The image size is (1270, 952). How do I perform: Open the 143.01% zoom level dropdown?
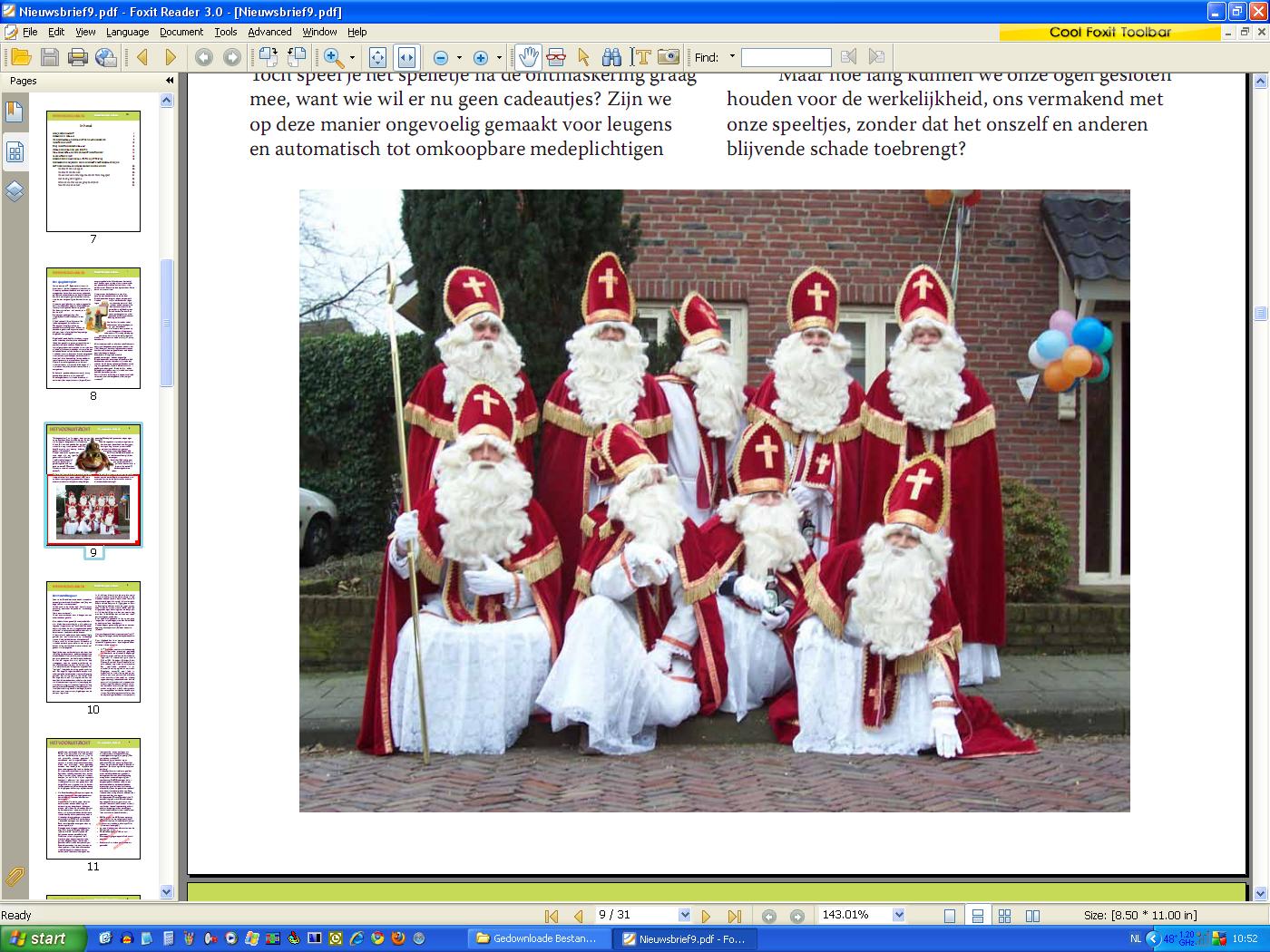pyautogui.click(x=898, y=915)
